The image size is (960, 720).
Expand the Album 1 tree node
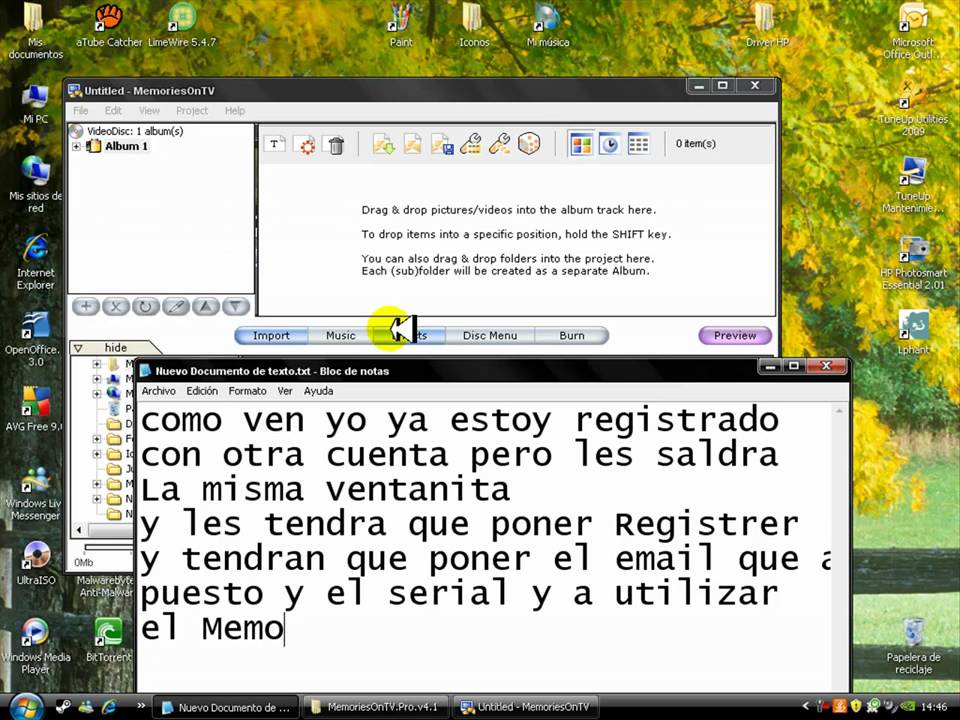point(77,146)
